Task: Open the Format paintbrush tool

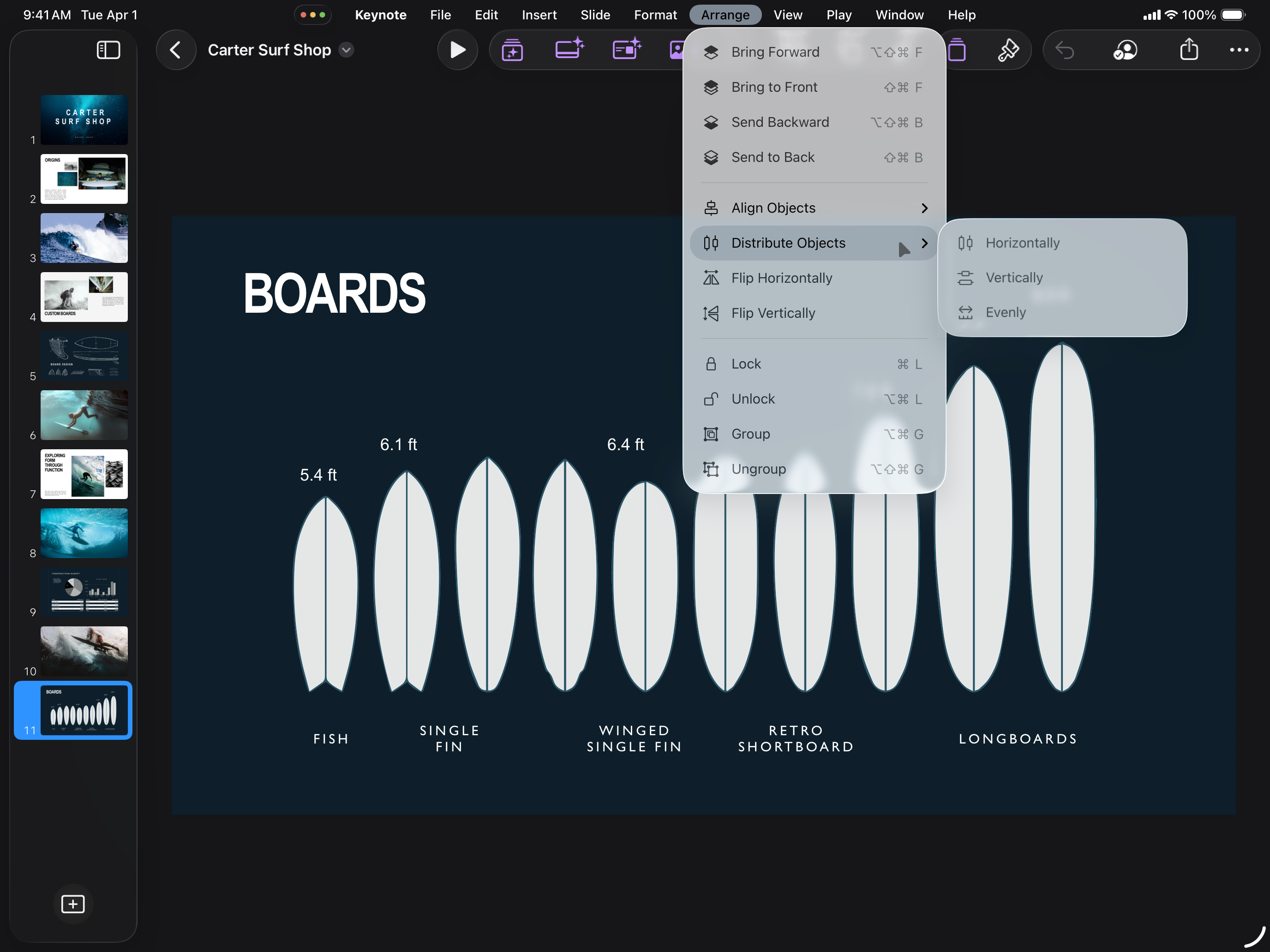Action: point(1009,50)
